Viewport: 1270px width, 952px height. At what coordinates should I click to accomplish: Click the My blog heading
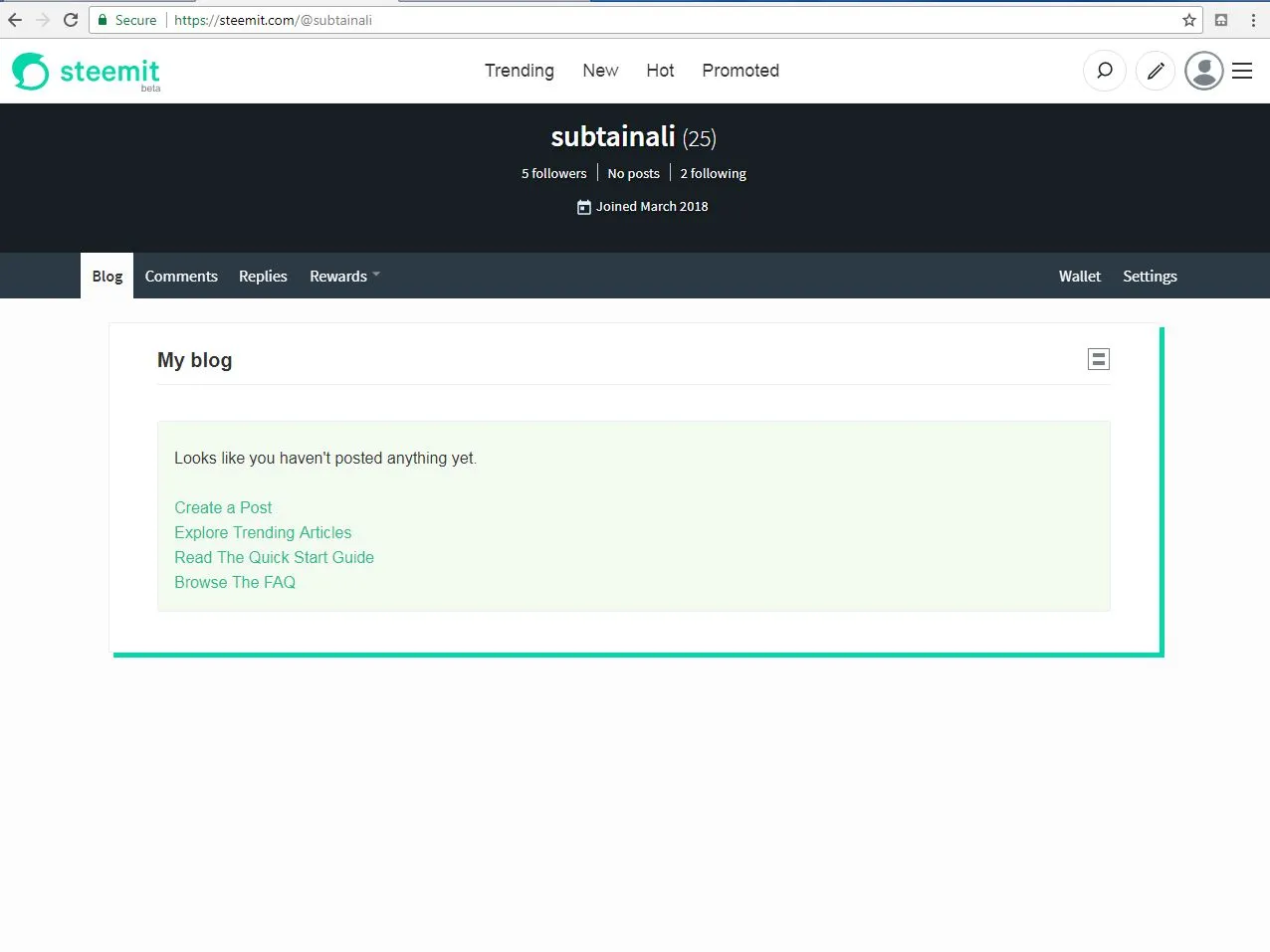pos(194,360)
